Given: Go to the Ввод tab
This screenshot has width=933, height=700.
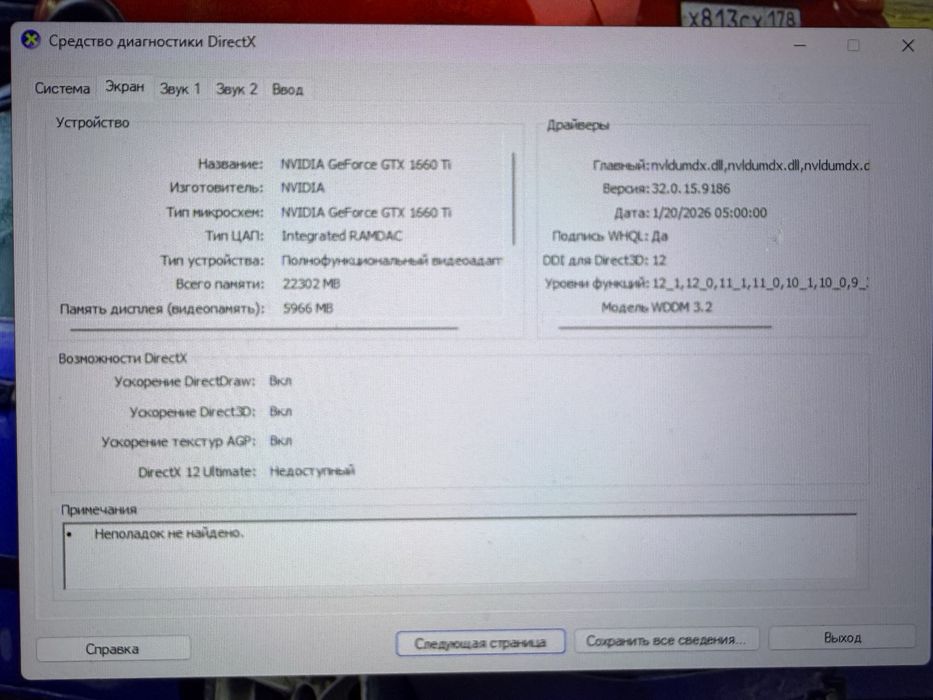Looking at the screenshot, I should [287, 90].
